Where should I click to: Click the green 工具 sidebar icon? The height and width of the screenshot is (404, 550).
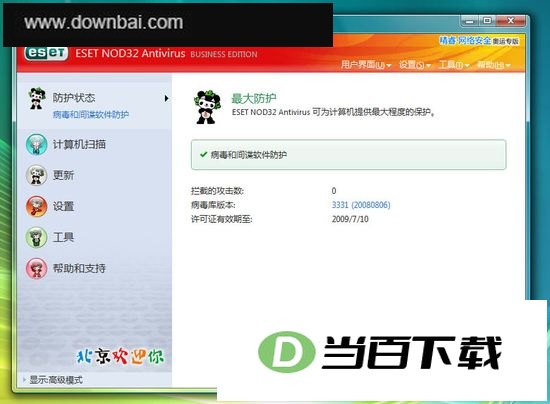(x=36, y=237)
